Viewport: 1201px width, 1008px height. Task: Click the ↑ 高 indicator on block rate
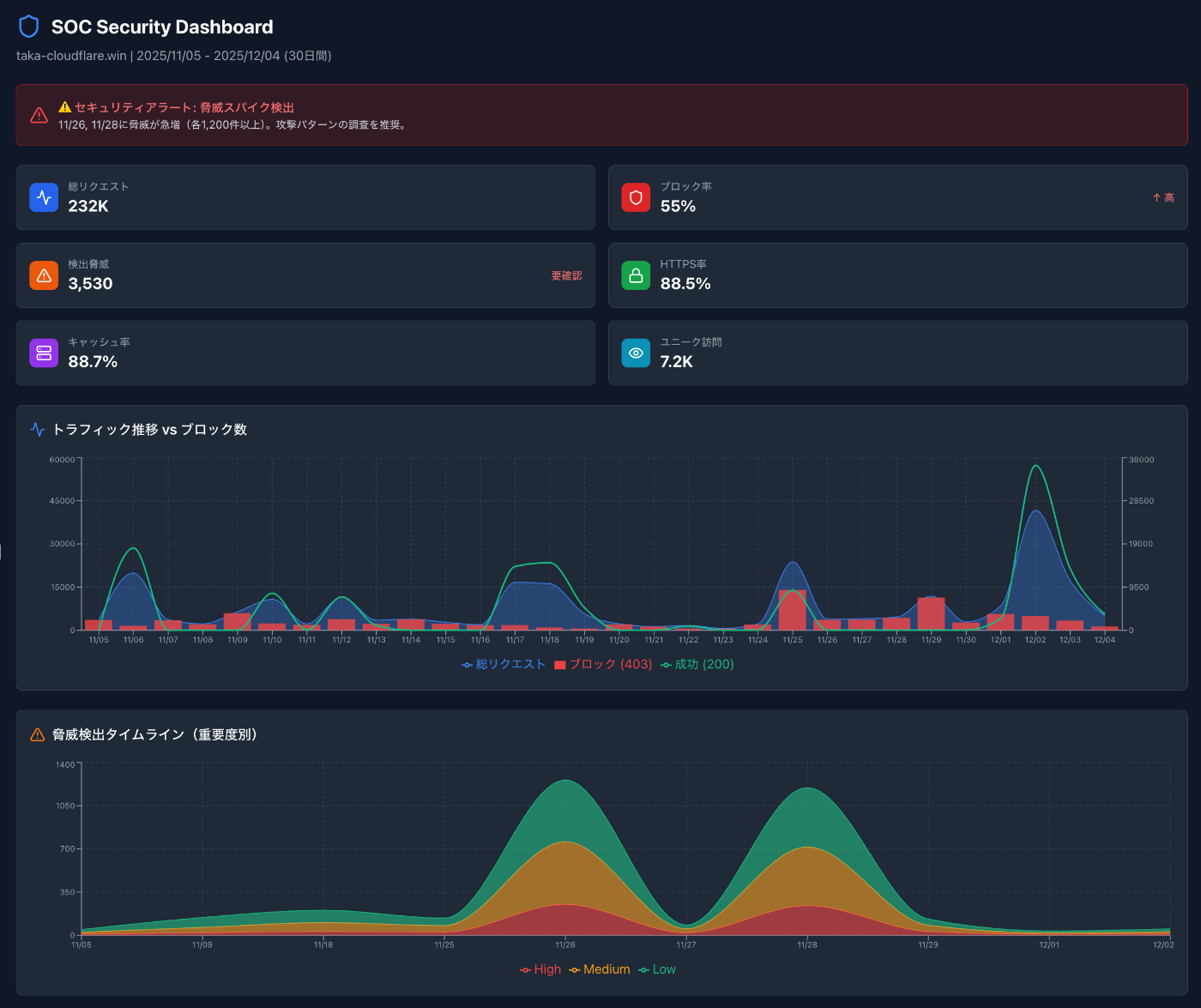click(1163, 197)
